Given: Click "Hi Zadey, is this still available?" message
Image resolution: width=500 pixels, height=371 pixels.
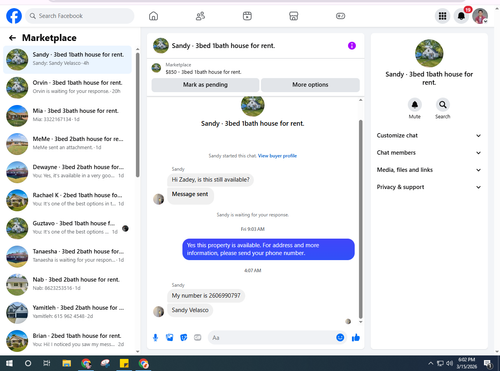Looking at the screenshot, I should click(210, 180).
